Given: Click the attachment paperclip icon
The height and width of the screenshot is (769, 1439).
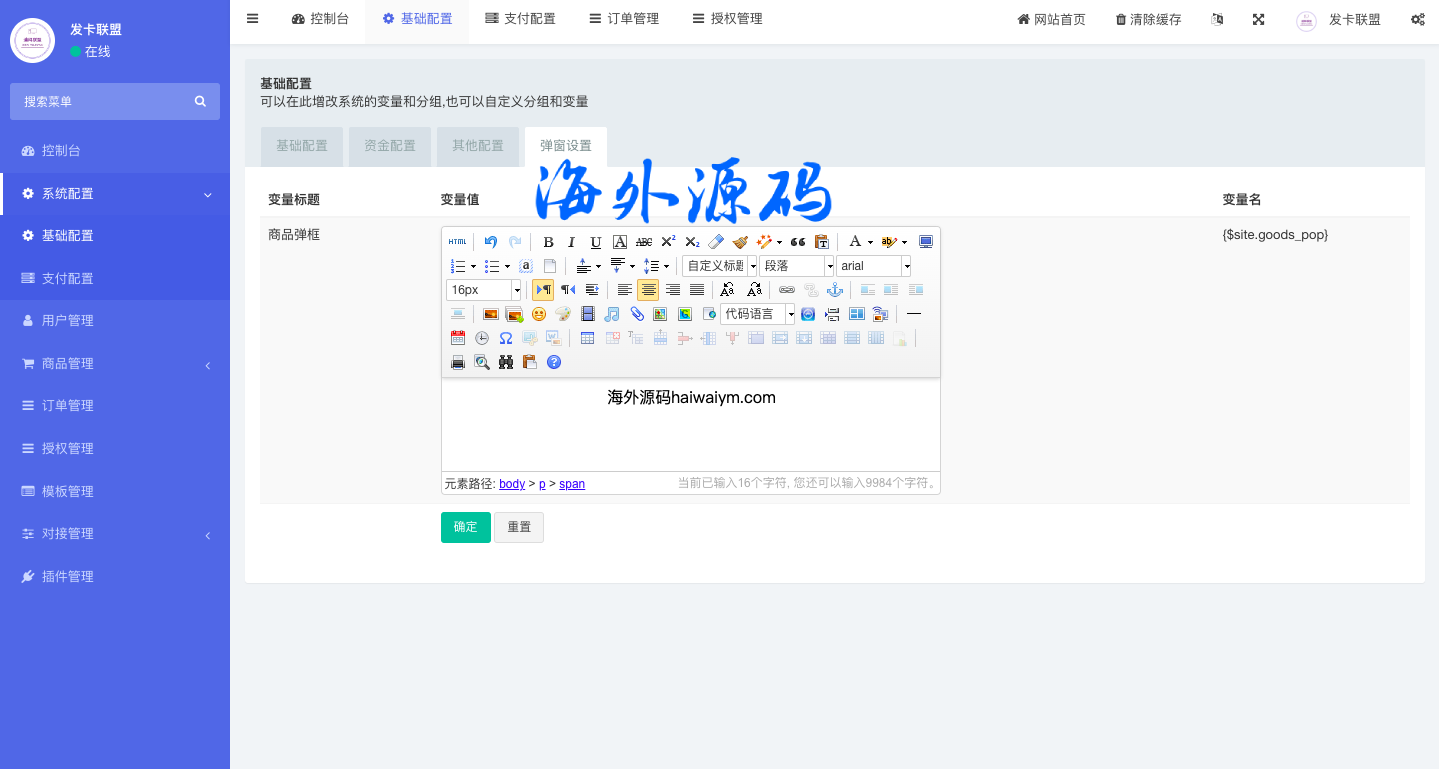Looking at the screenshot, I should tap(636, 314).
